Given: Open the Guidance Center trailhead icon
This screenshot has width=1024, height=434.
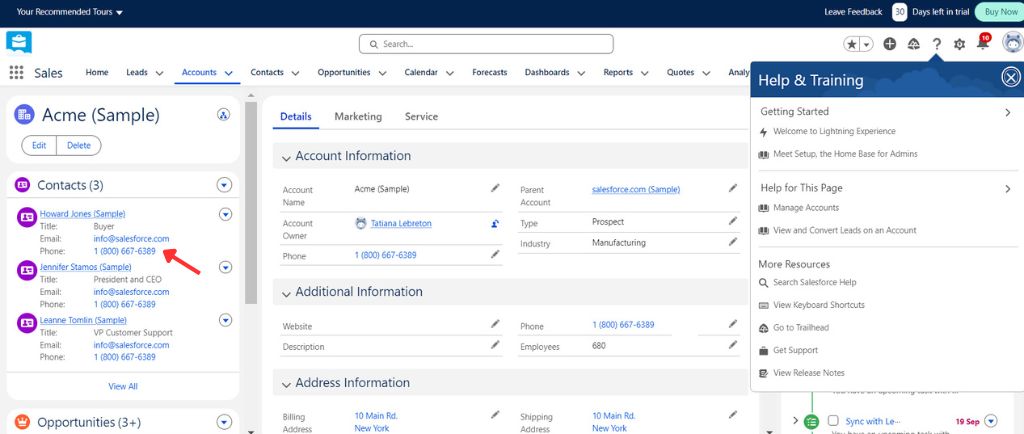Looking at the screenshot, I should [914, 44].
